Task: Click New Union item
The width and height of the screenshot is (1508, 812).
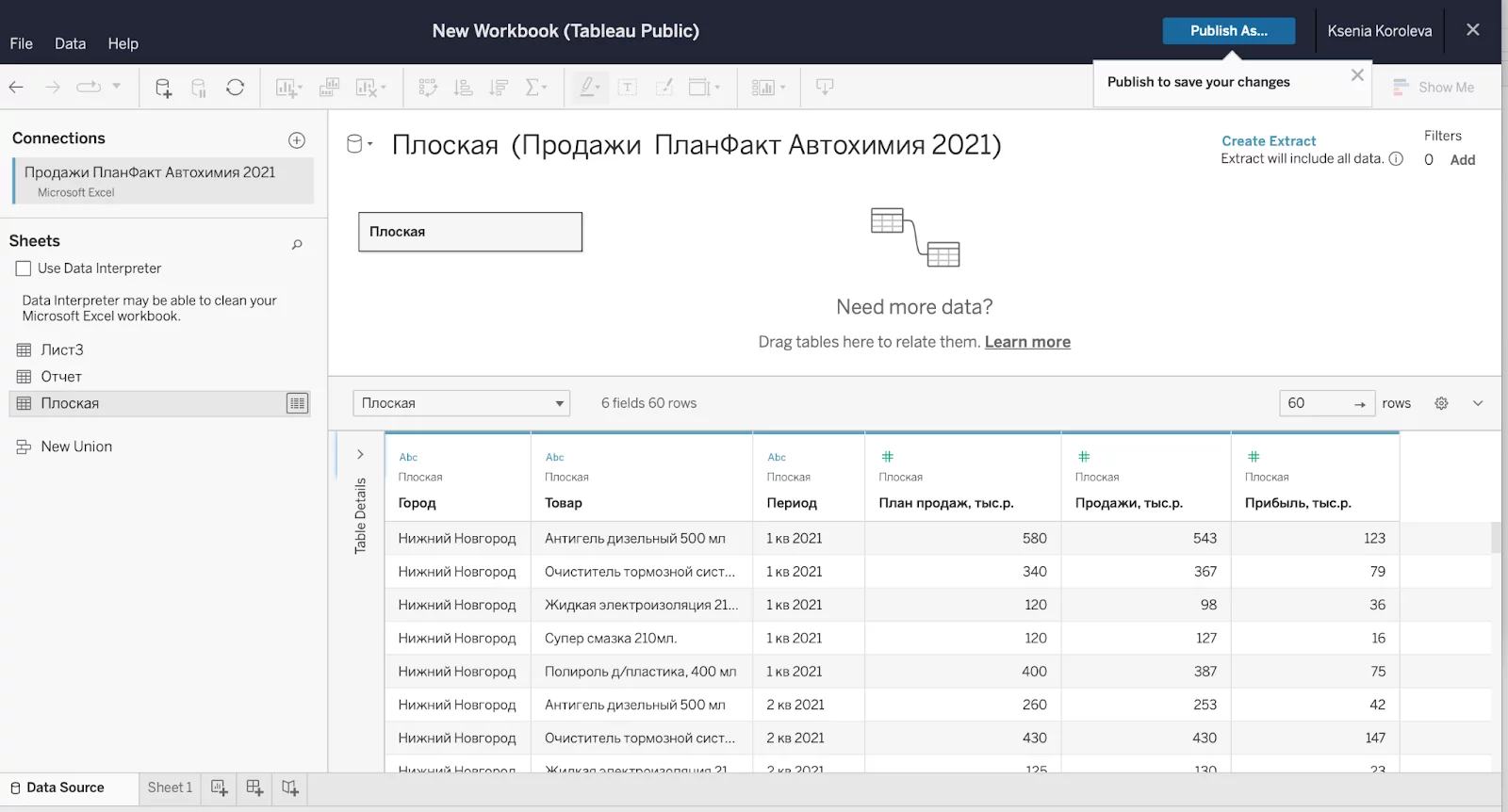Action: (x=76, y=447)
